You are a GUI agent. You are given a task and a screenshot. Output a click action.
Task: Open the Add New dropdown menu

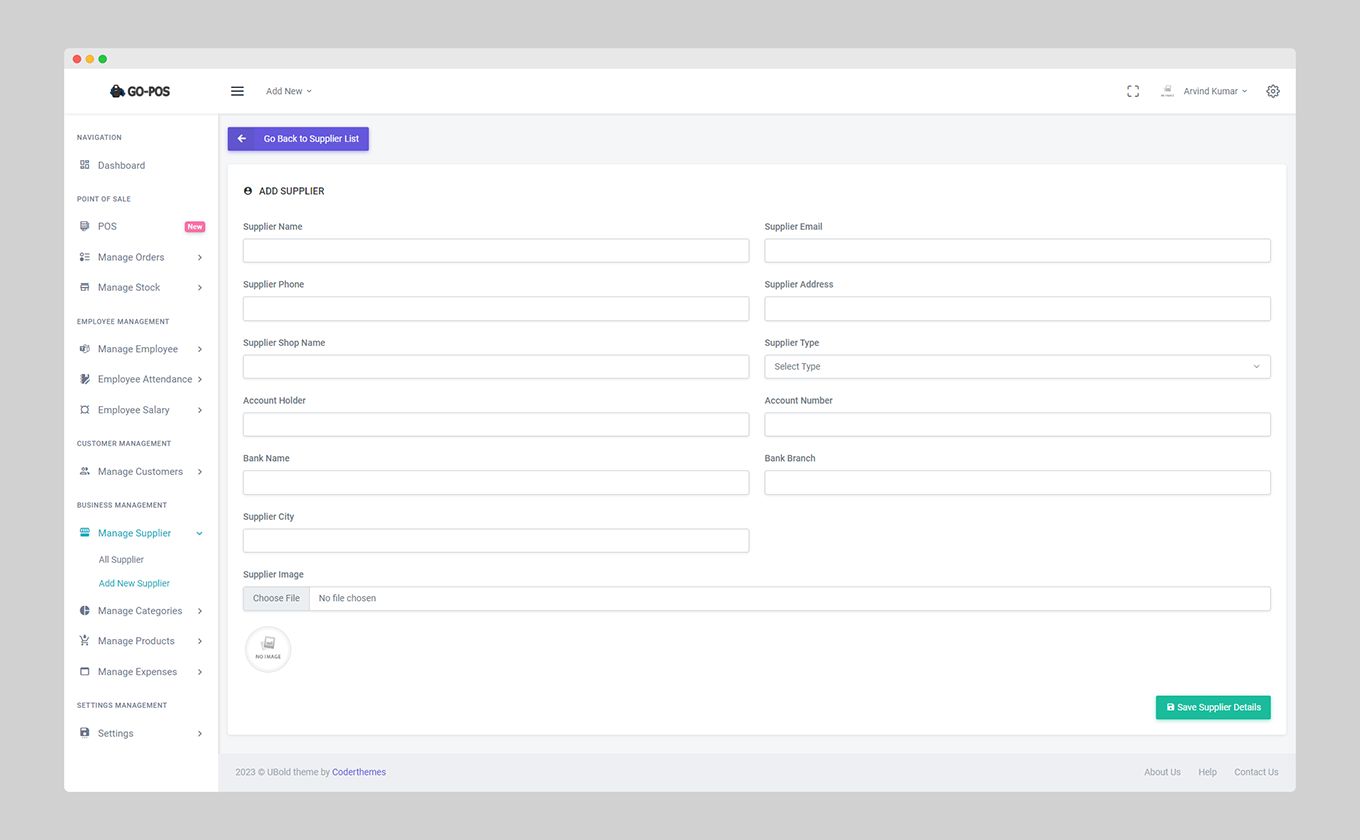tap(288, 91)
